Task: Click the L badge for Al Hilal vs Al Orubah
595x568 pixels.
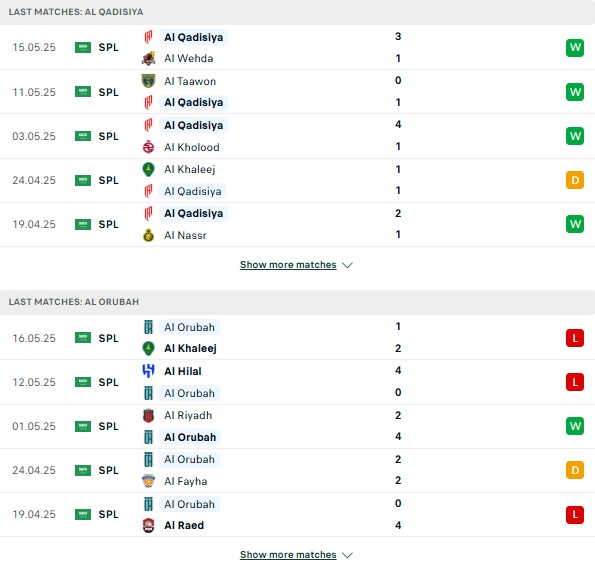Action: [x=575, y=382]
